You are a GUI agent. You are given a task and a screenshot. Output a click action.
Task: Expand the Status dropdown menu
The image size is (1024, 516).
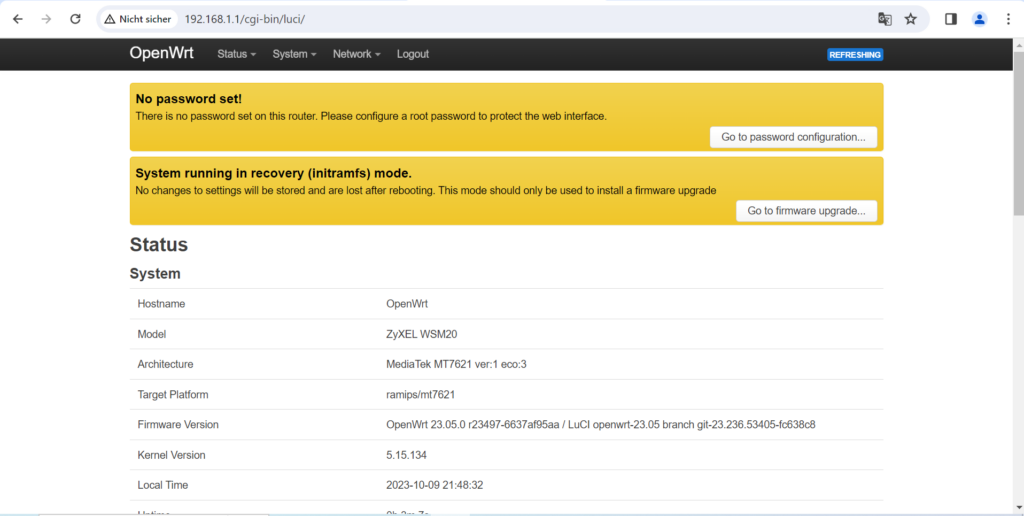click(x=236, y=54)
